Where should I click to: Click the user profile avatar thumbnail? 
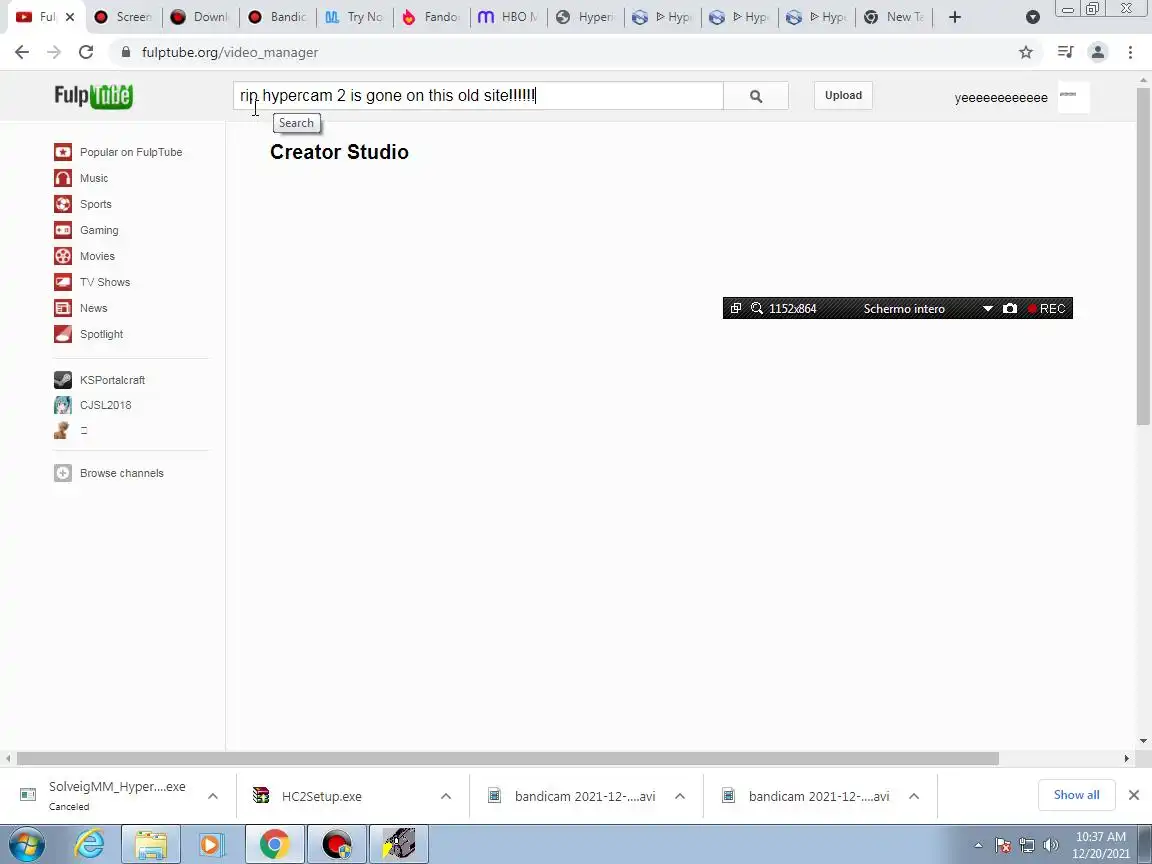pyautogui.click(x=1073, y=97)
